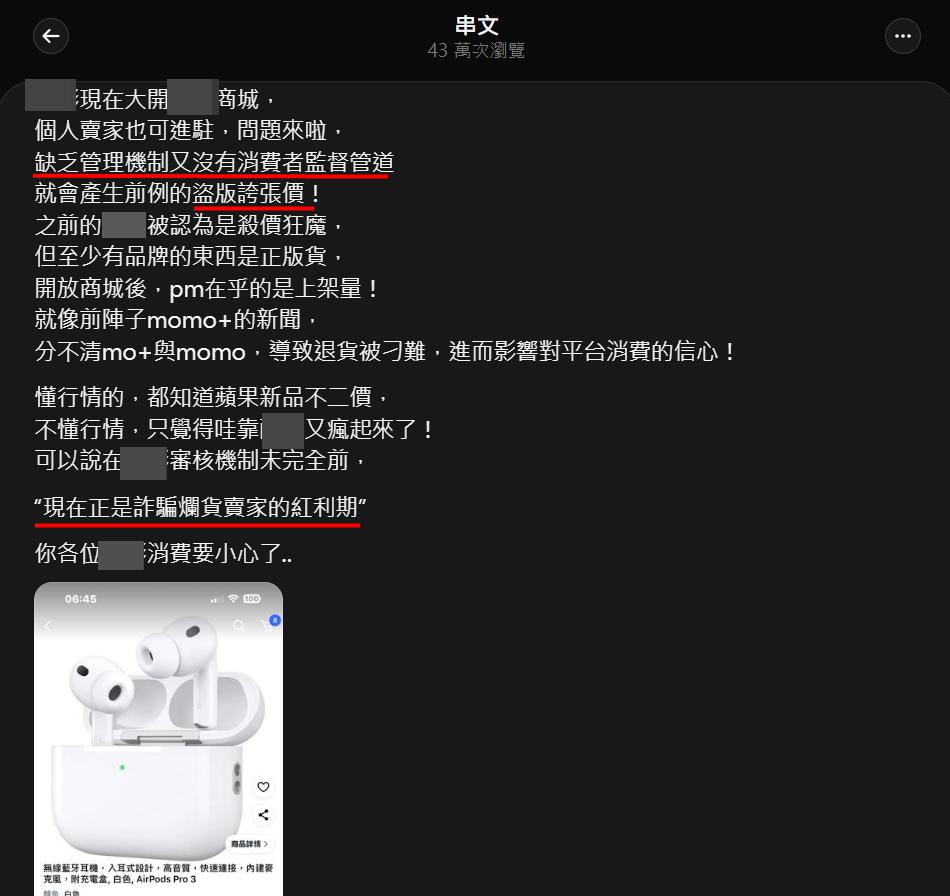
Task: Click the line 懂行情的，都知道蘋果新品不二價
Action: click(x=211, y=397)
